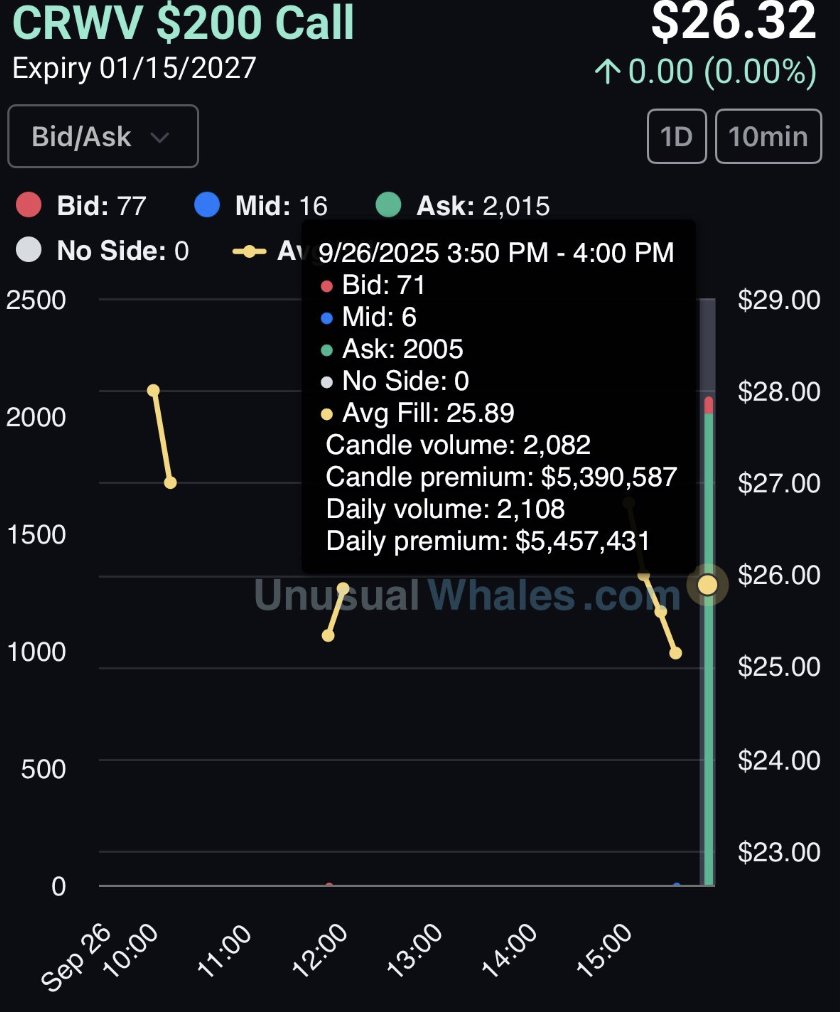Click the red bid segment atop the volume bar
The height and width of the screenshot is (1012, 840).
709,404
